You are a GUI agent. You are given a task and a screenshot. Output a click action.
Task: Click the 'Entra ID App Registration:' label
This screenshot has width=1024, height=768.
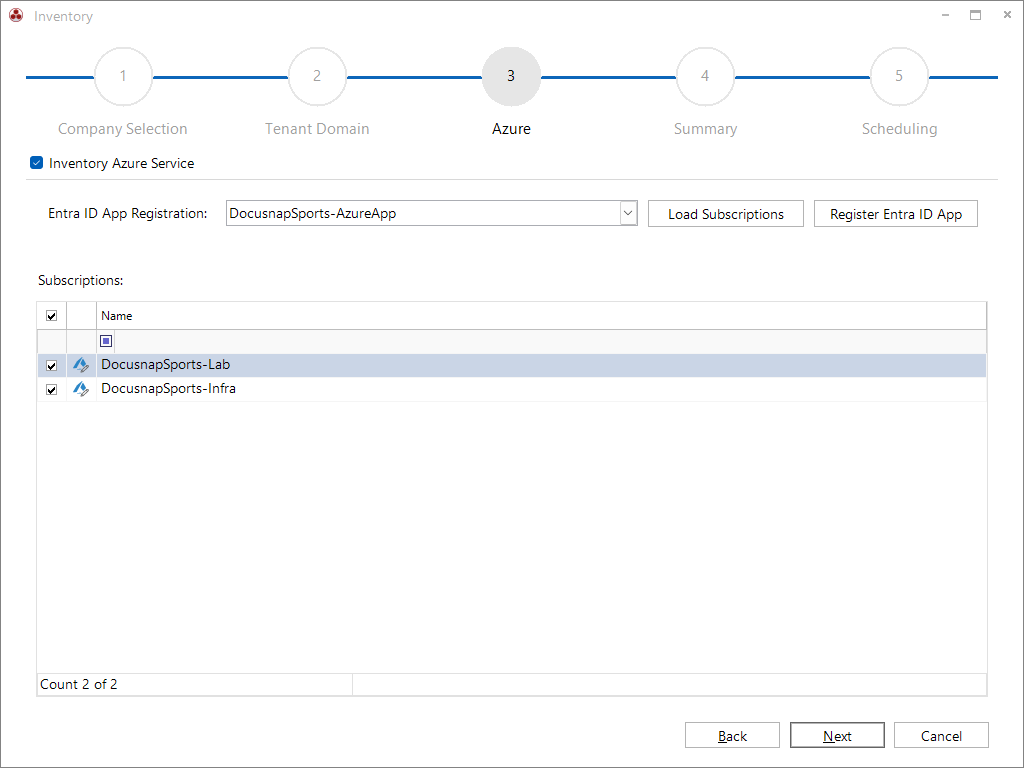127,214
